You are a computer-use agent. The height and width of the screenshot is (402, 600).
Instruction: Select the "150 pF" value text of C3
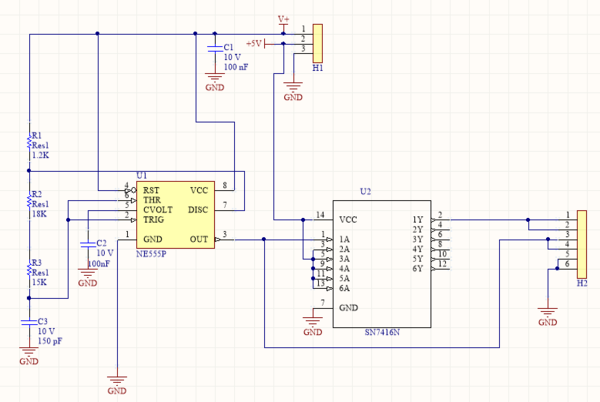pyautogui.click(x=52, y=341)
